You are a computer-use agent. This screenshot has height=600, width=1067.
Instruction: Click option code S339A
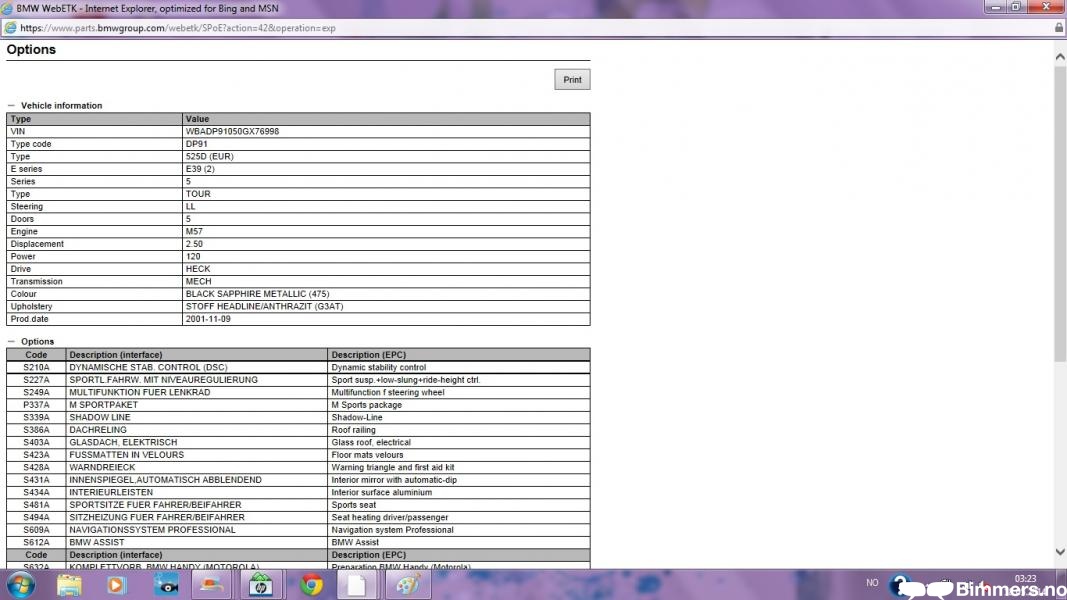[x=36, y=417]
